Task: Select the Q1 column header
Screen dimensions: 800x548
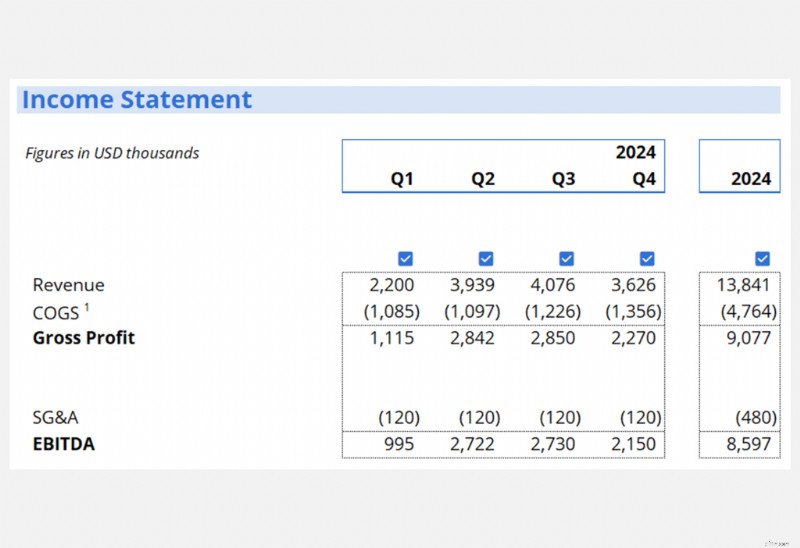Action: pos(402,179)
